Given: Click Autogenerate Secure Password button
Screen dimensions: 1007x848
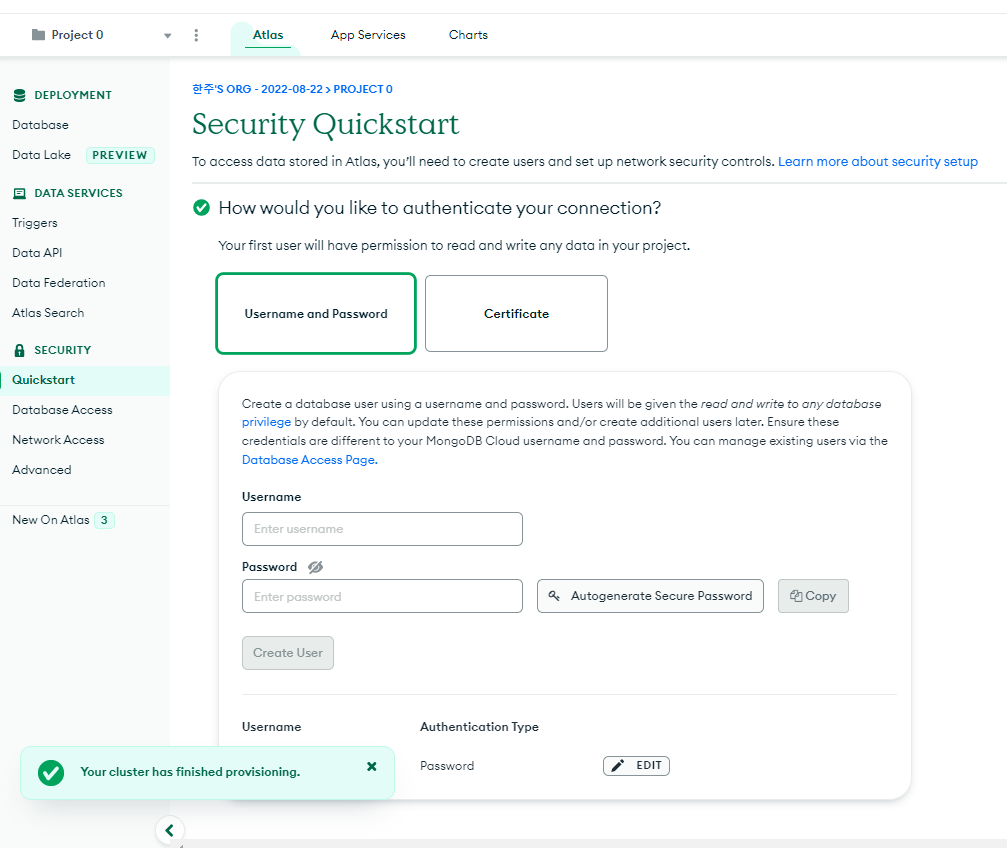Looking at the screenshot, I should 650,596.
